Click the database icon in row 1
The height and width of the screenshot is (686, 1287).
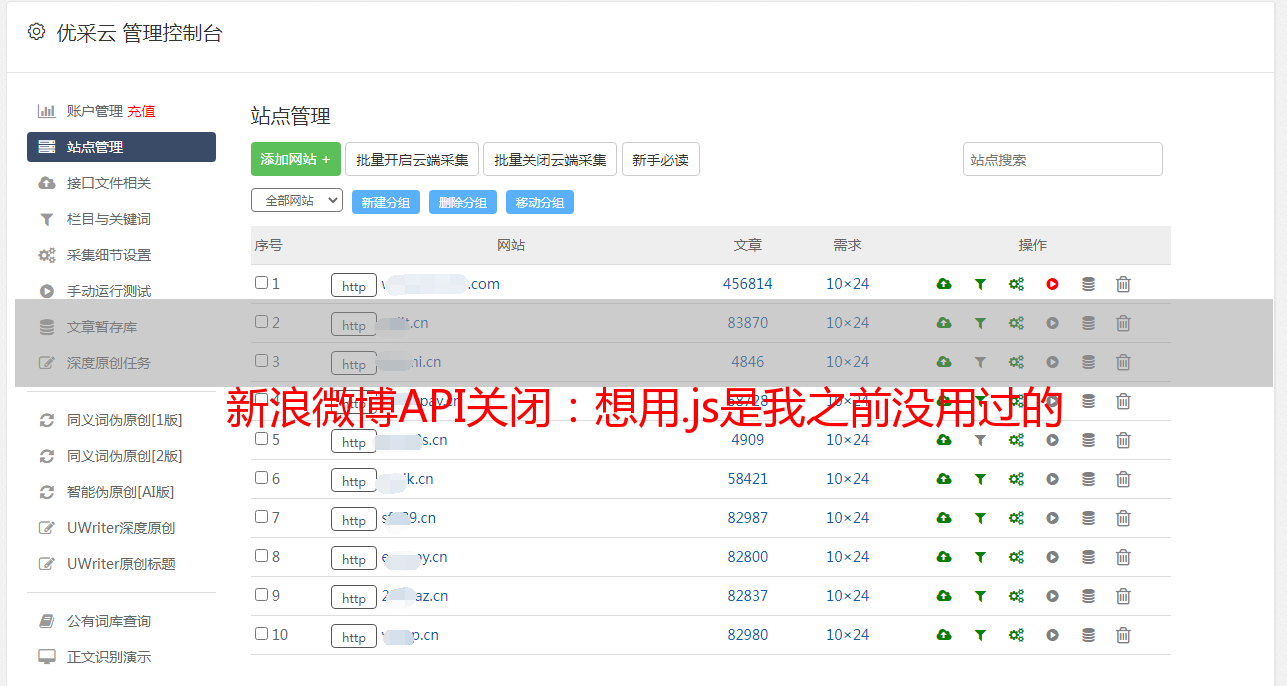pyautogui.click(x=1088, y=284)
